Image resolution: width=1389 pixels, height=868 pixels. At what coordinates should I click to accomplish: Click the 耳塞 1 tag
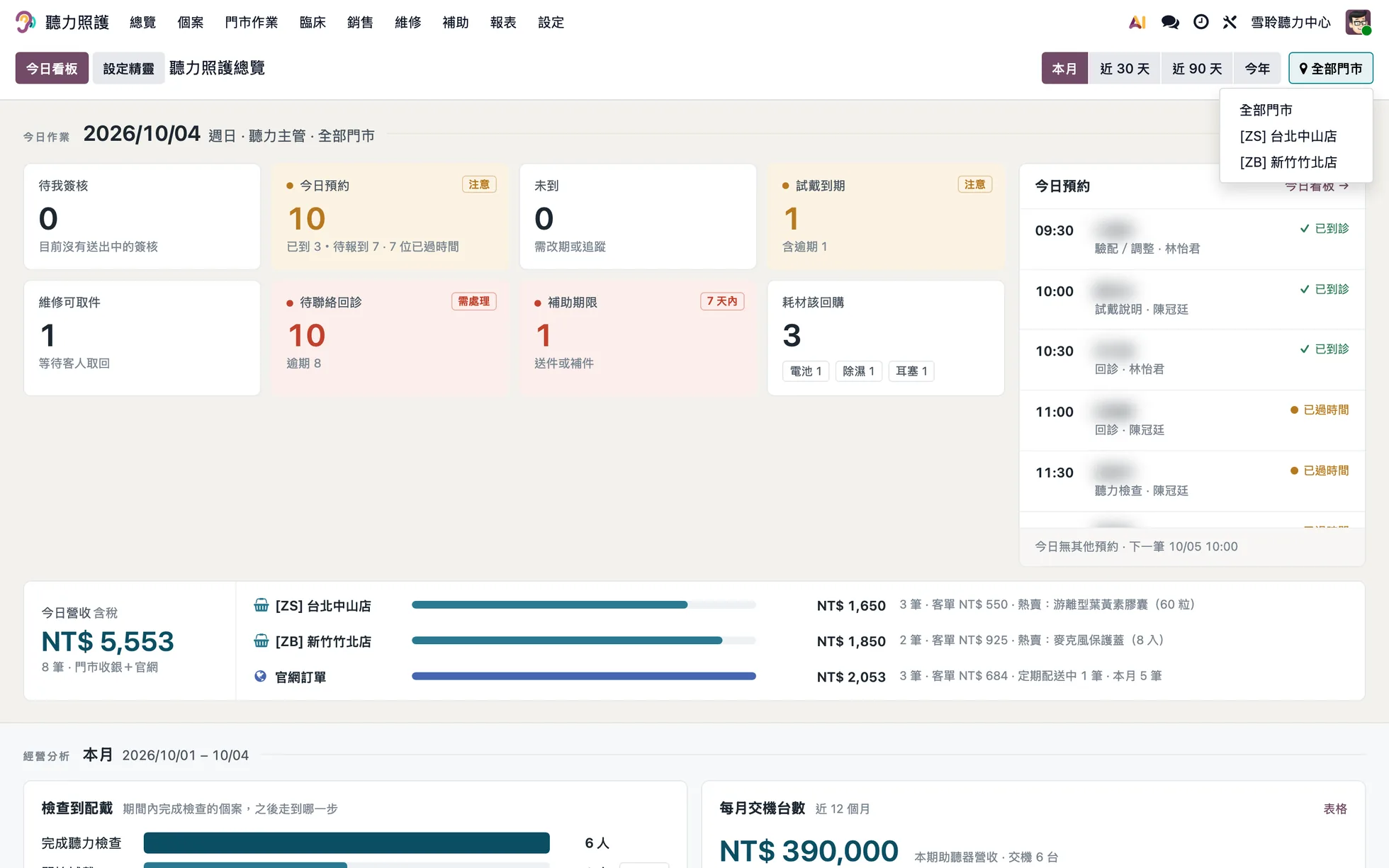click(x=911, y=371)
